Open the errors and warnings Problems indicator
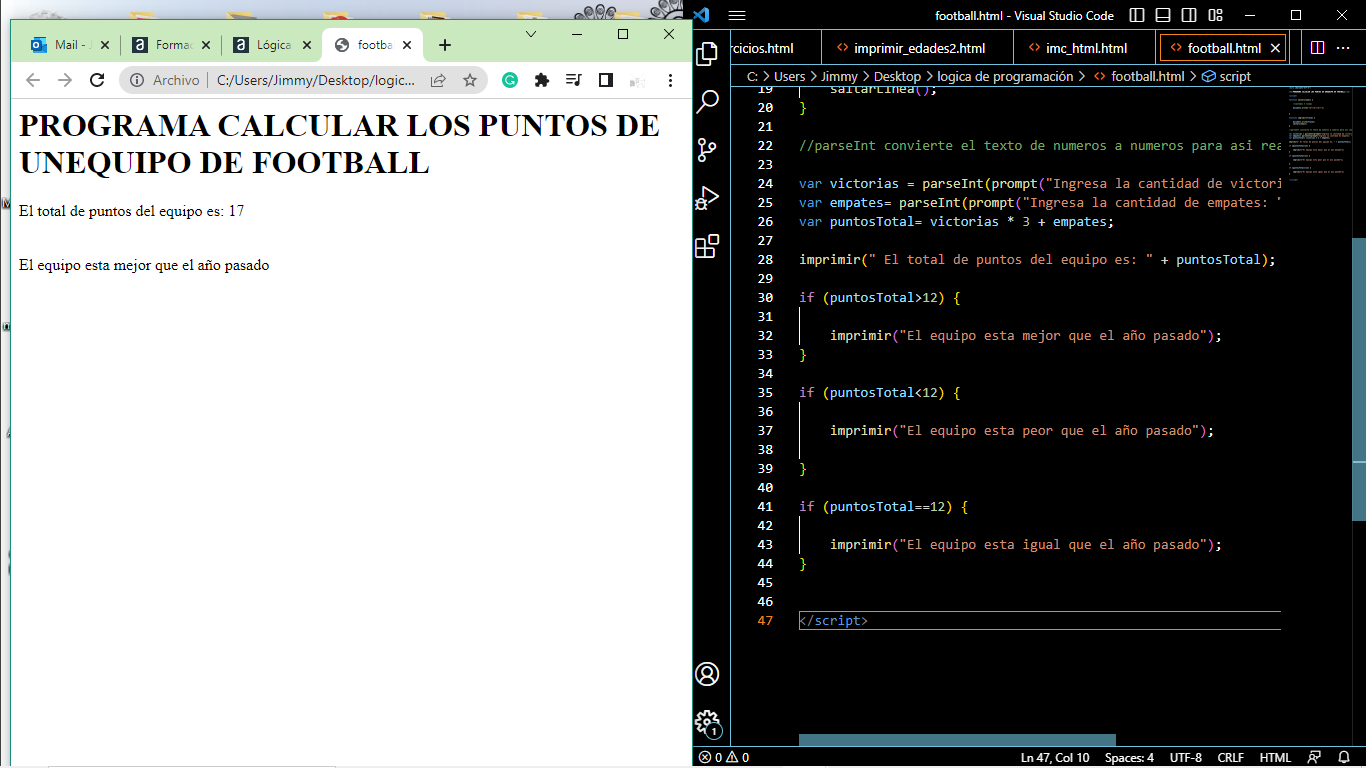The image size is (1366, 768). 724,758
